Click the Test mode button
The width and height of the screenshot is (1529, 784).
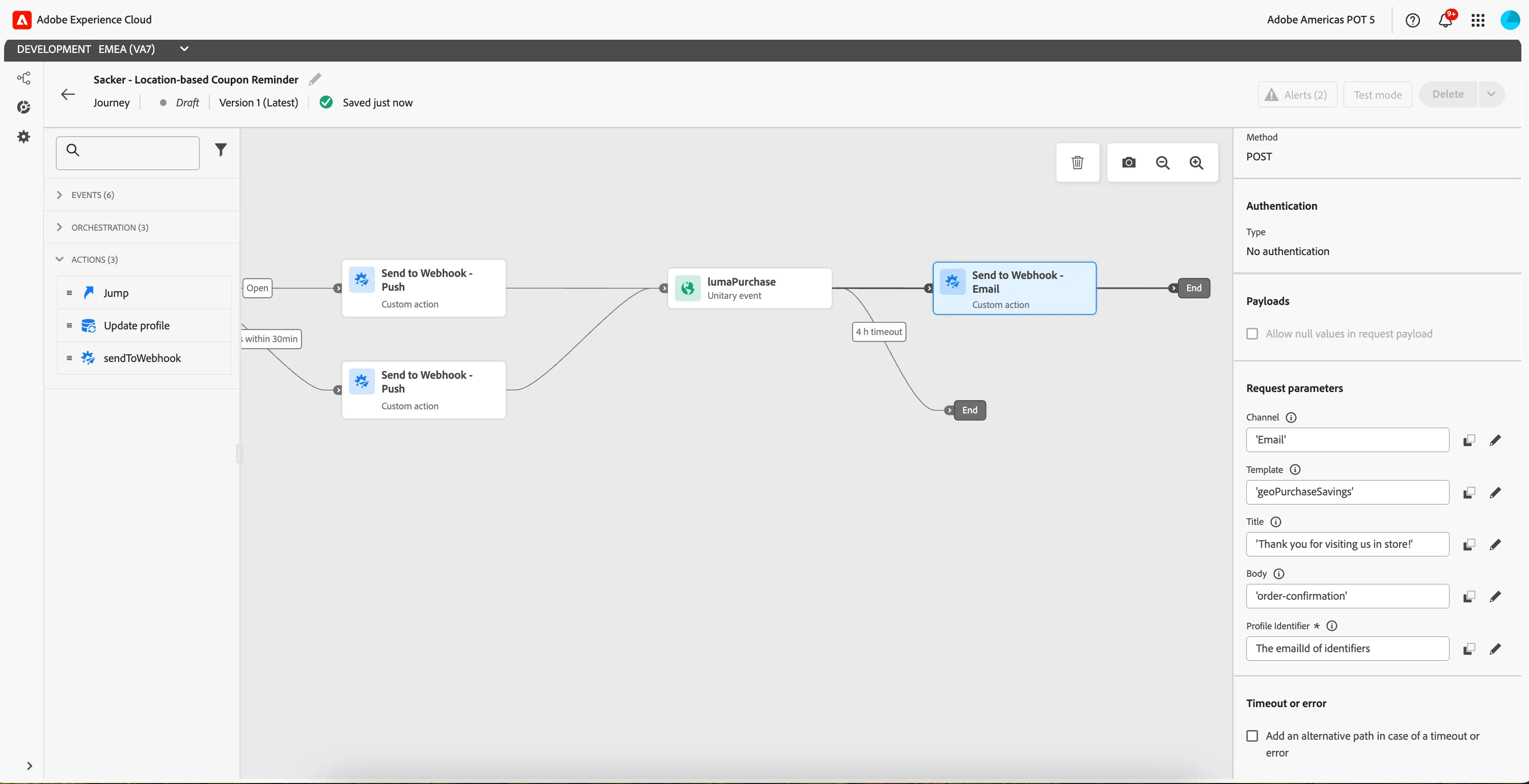1377,95
